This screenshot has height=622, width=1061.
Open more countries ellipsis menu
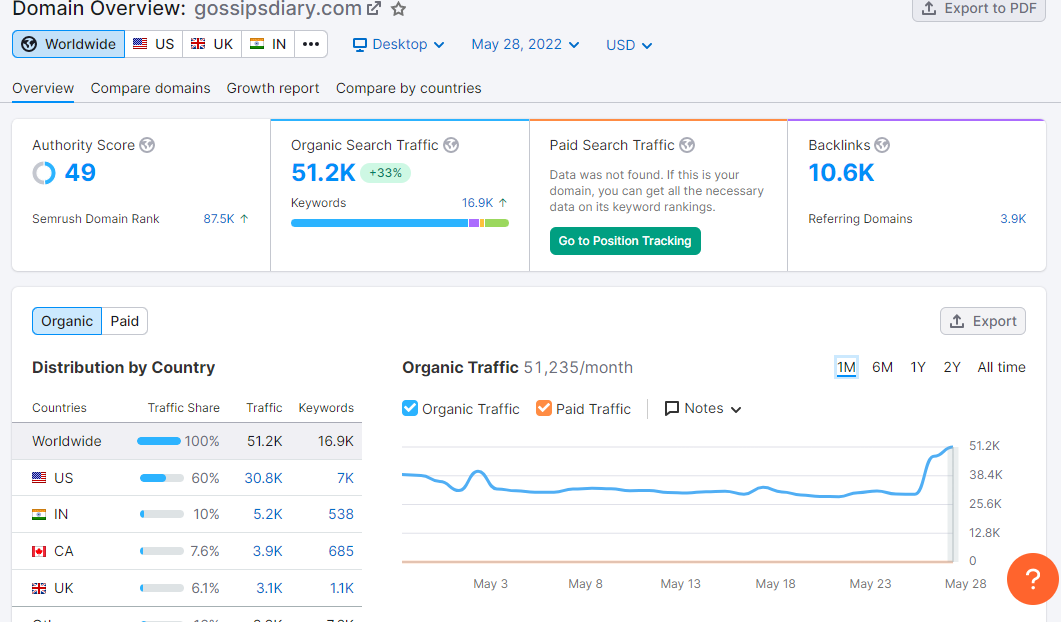point(311,44)
